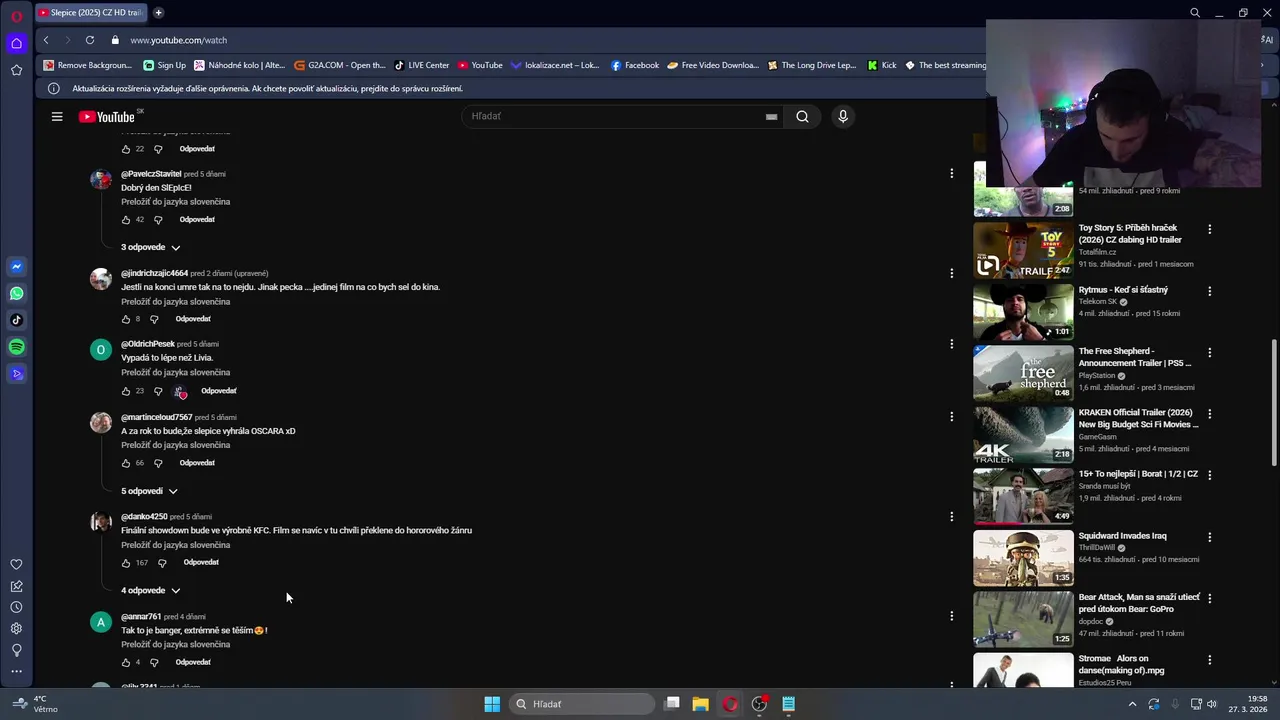Reload the page with the refresh icon
The width and height of the screenshot is (1280, 720).
click(90, 40)
